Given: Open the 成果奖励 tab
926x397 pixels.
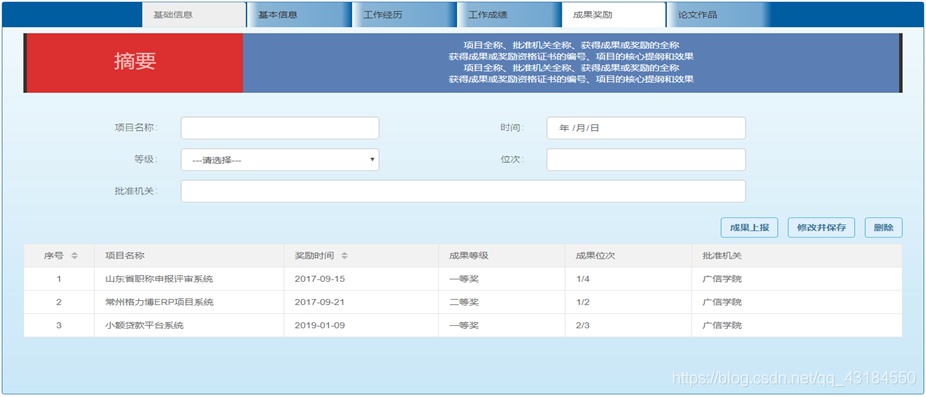Looking at the screenshot, I should pos(614,15).
